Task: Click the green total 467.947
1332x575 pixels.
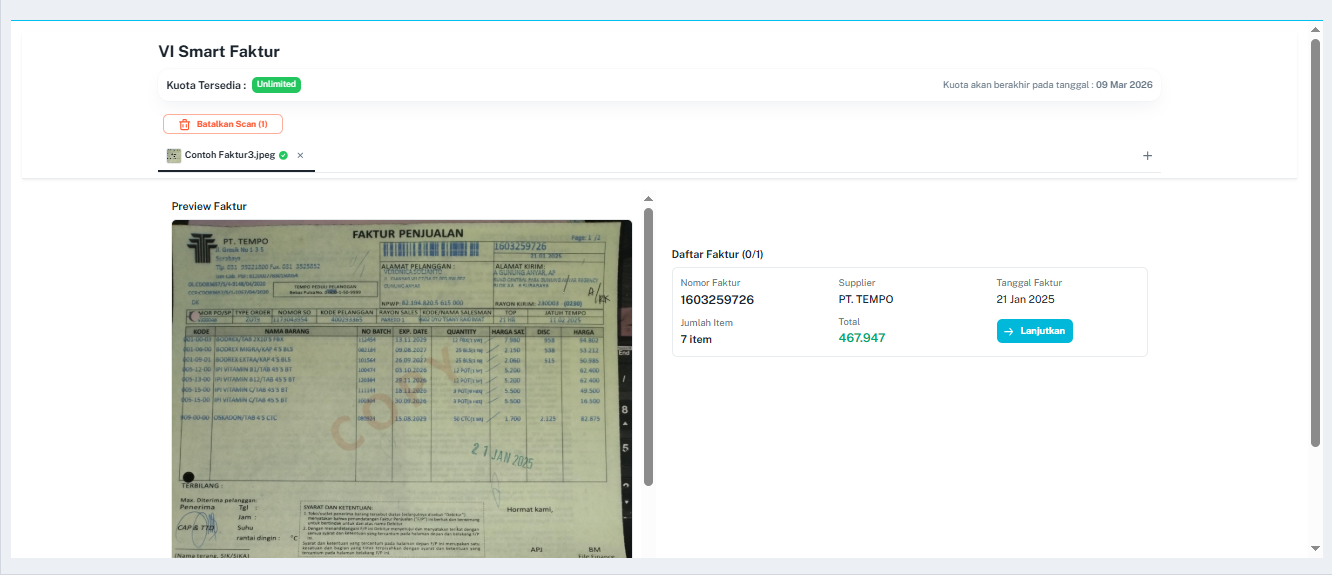Action: [x=861, y=338]
